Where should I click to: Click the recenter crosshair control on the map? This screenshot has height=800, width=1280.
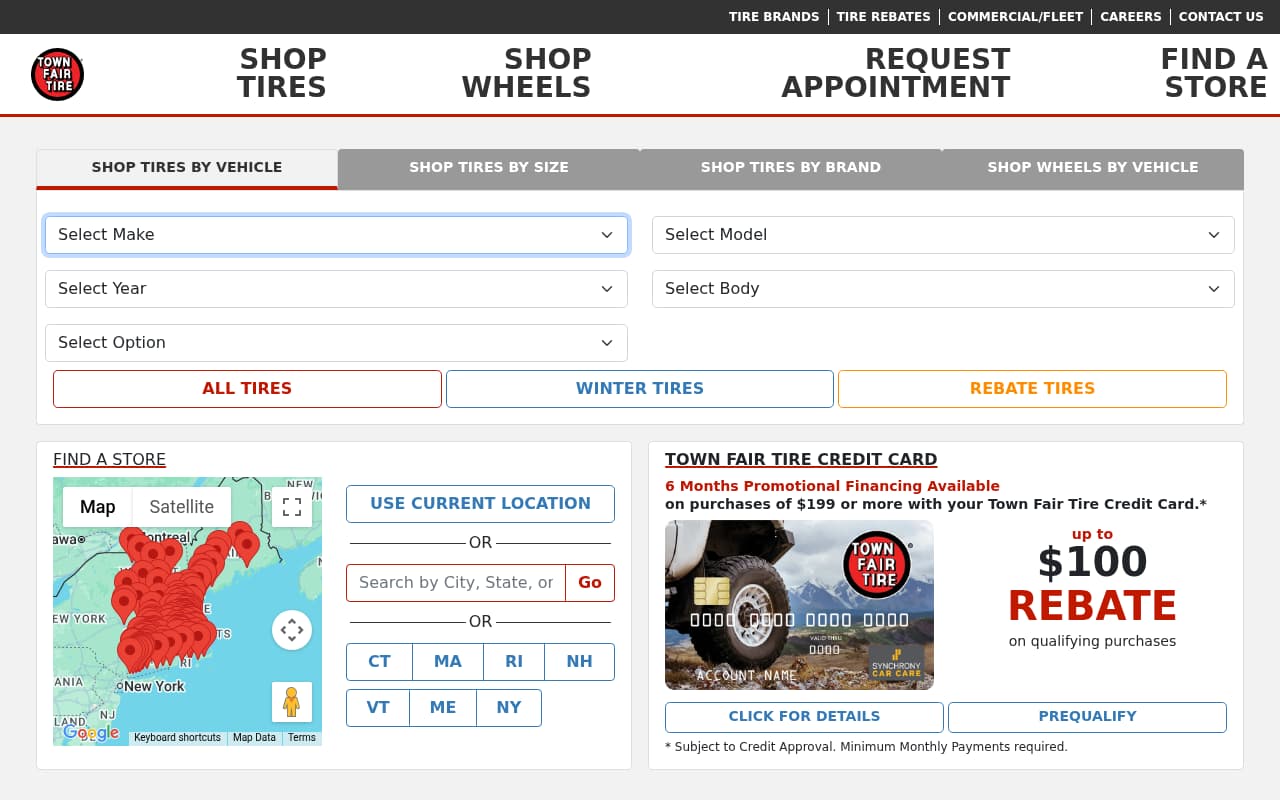pos(291,630)
